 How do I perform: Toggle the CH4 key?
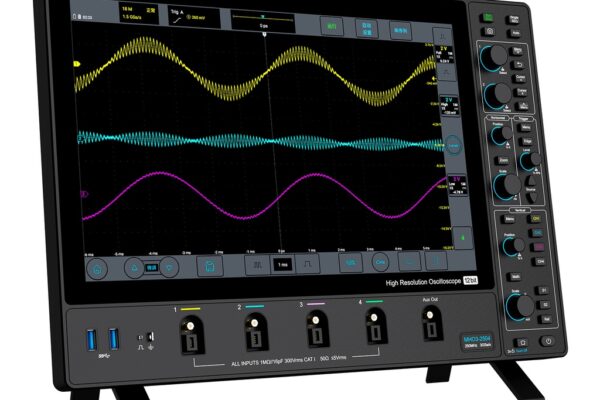coord(540,261)
